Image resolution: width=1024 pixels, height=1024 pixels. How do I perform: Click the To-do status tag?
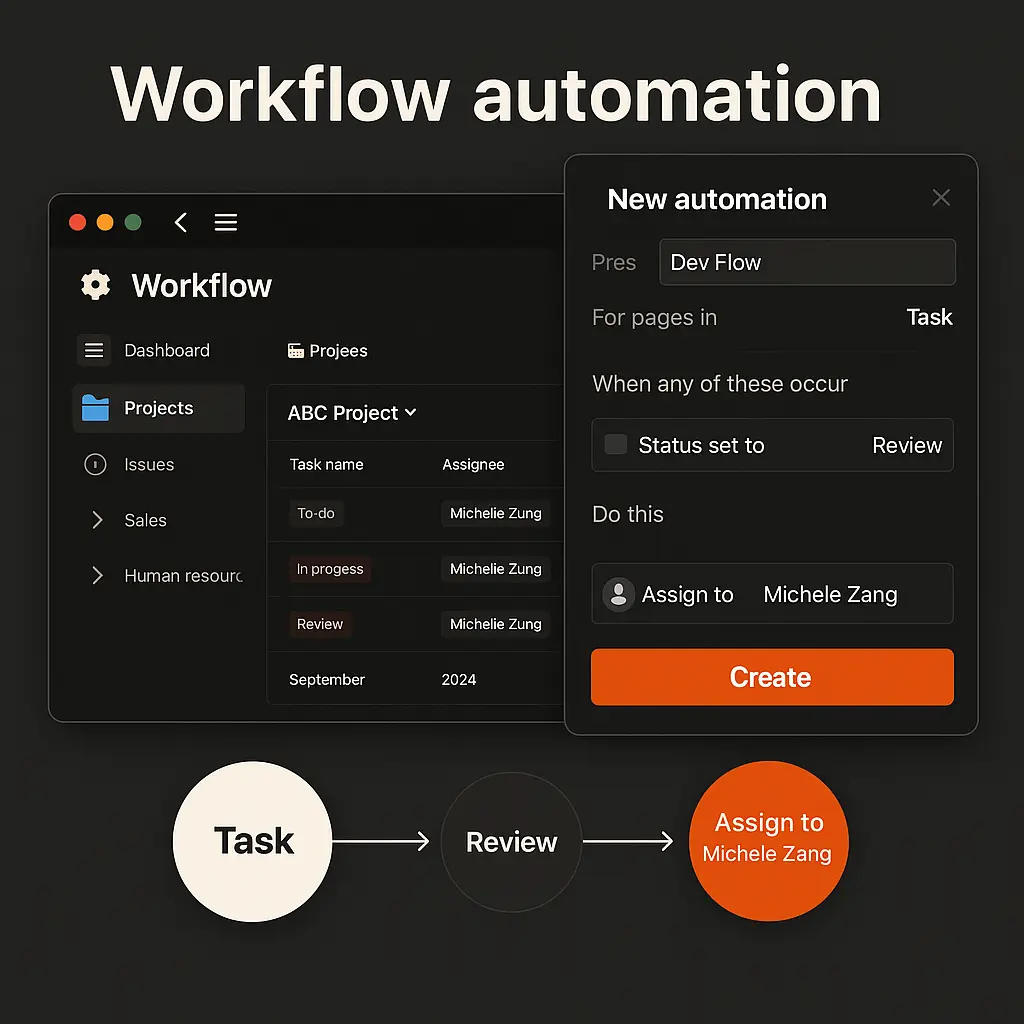pyautogui.click(x=316, y=513)
